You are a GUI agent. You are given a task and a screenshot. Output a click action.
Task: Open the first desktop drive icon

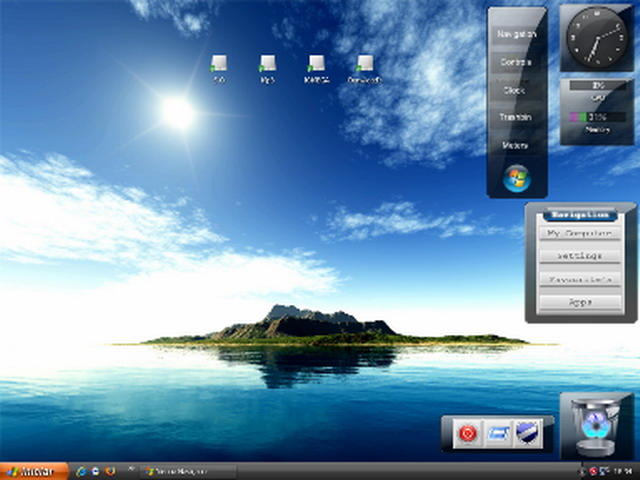point(219,65)
